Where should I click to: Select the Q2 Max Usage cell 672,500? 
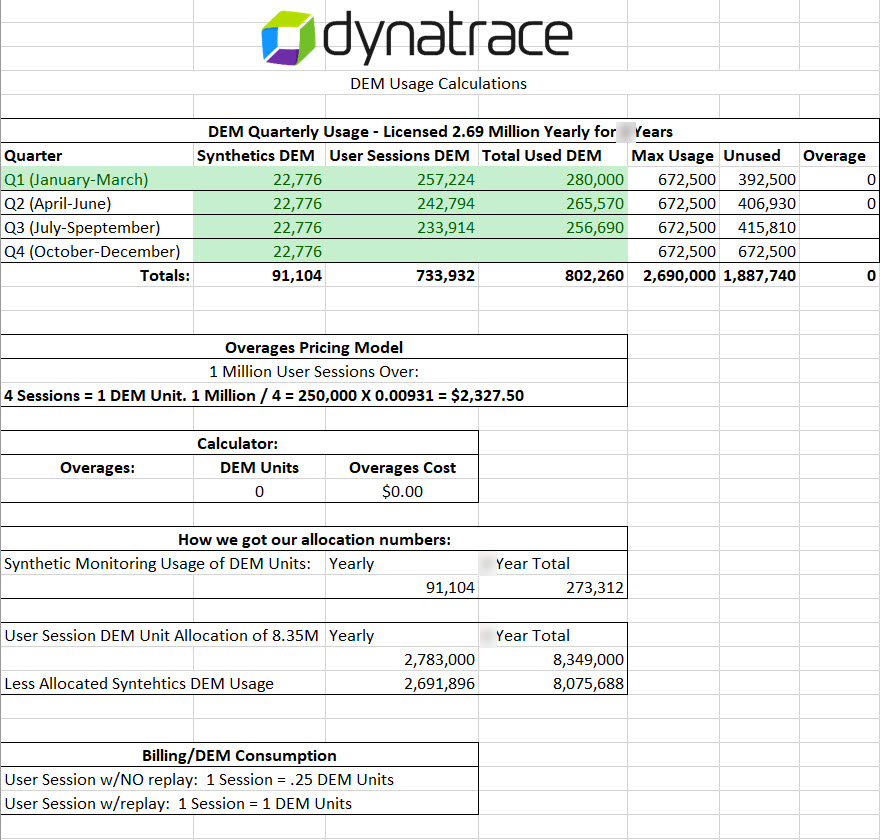tap(687, 204)
